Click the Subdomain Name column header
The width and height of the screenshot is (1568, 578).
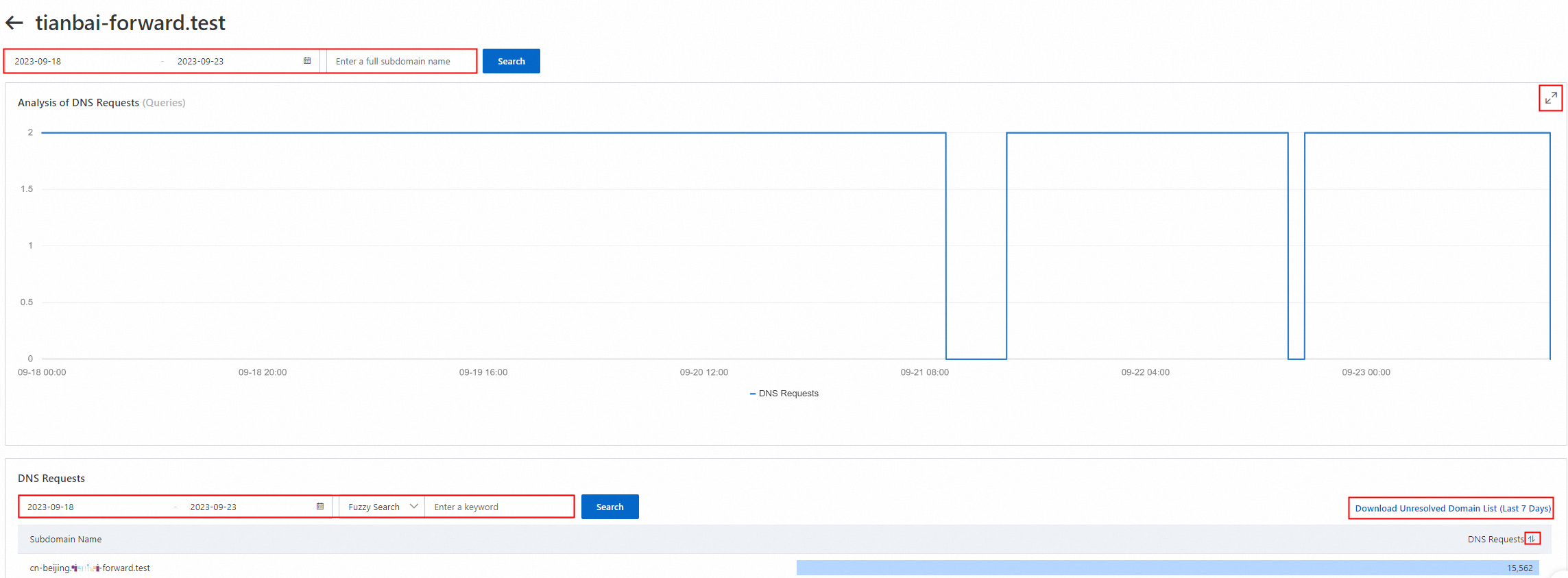pyautogui.click(x=66, y=540)
